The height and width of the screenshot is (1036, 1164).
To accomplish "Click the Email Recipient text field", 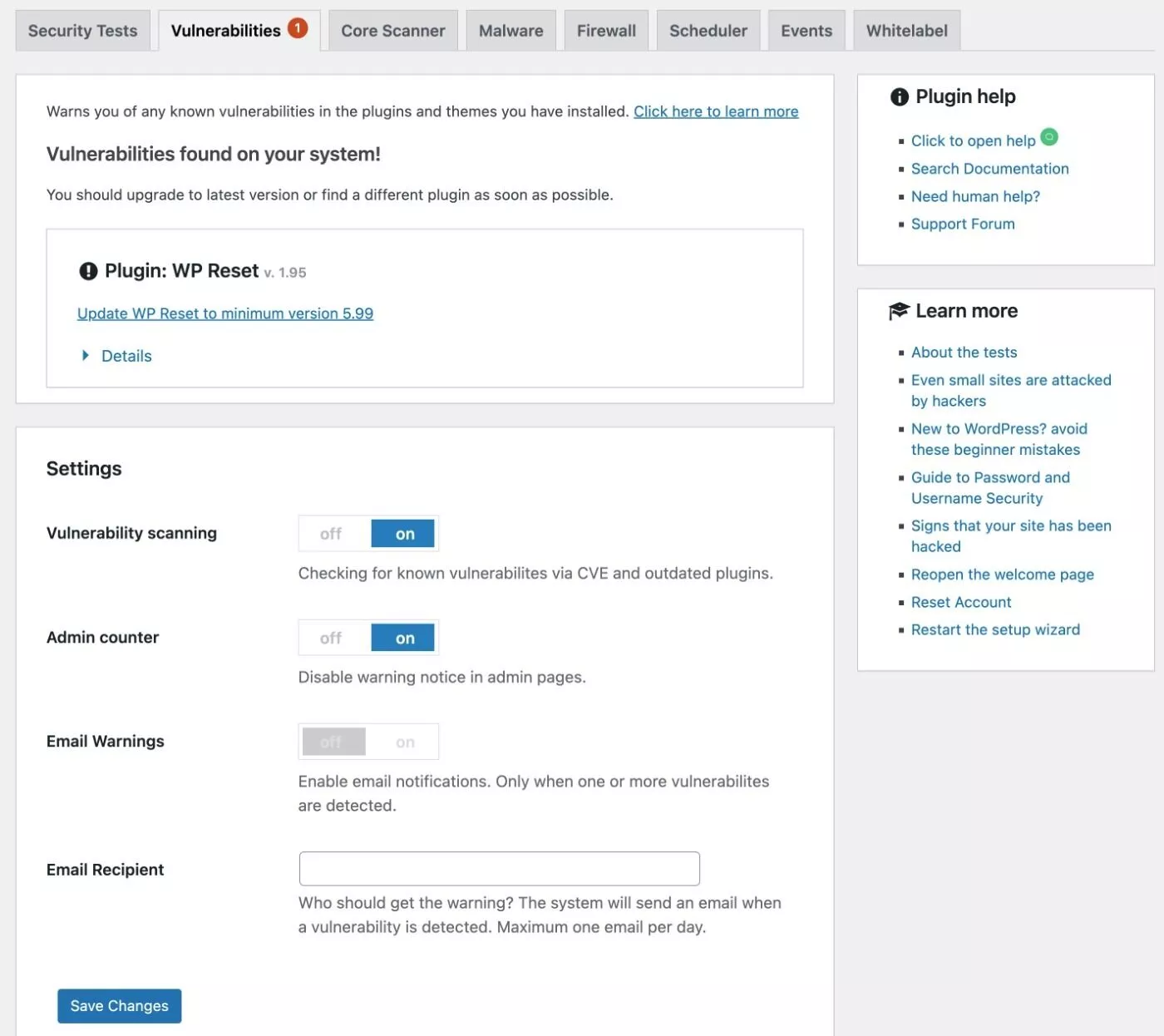I will (x=499, y=869).
